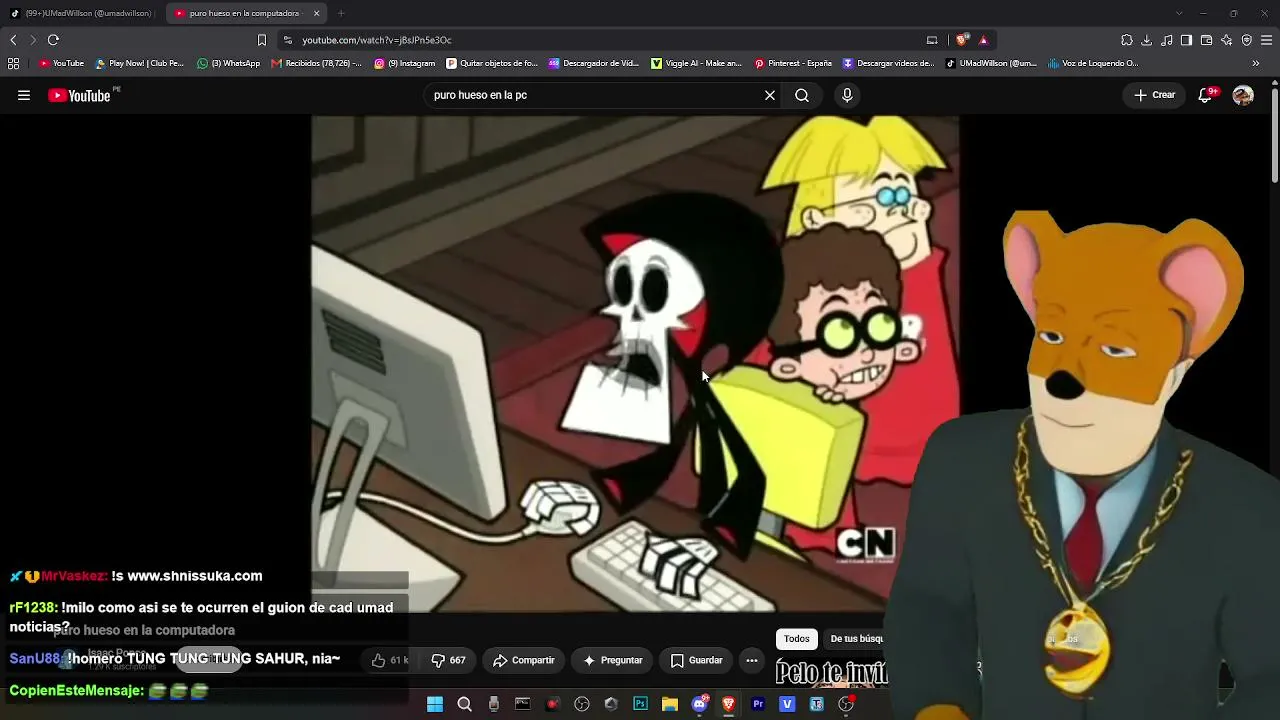Screen dimensions: 1280x720
Task: Open browser downloads
Action: coord(1147,40)
